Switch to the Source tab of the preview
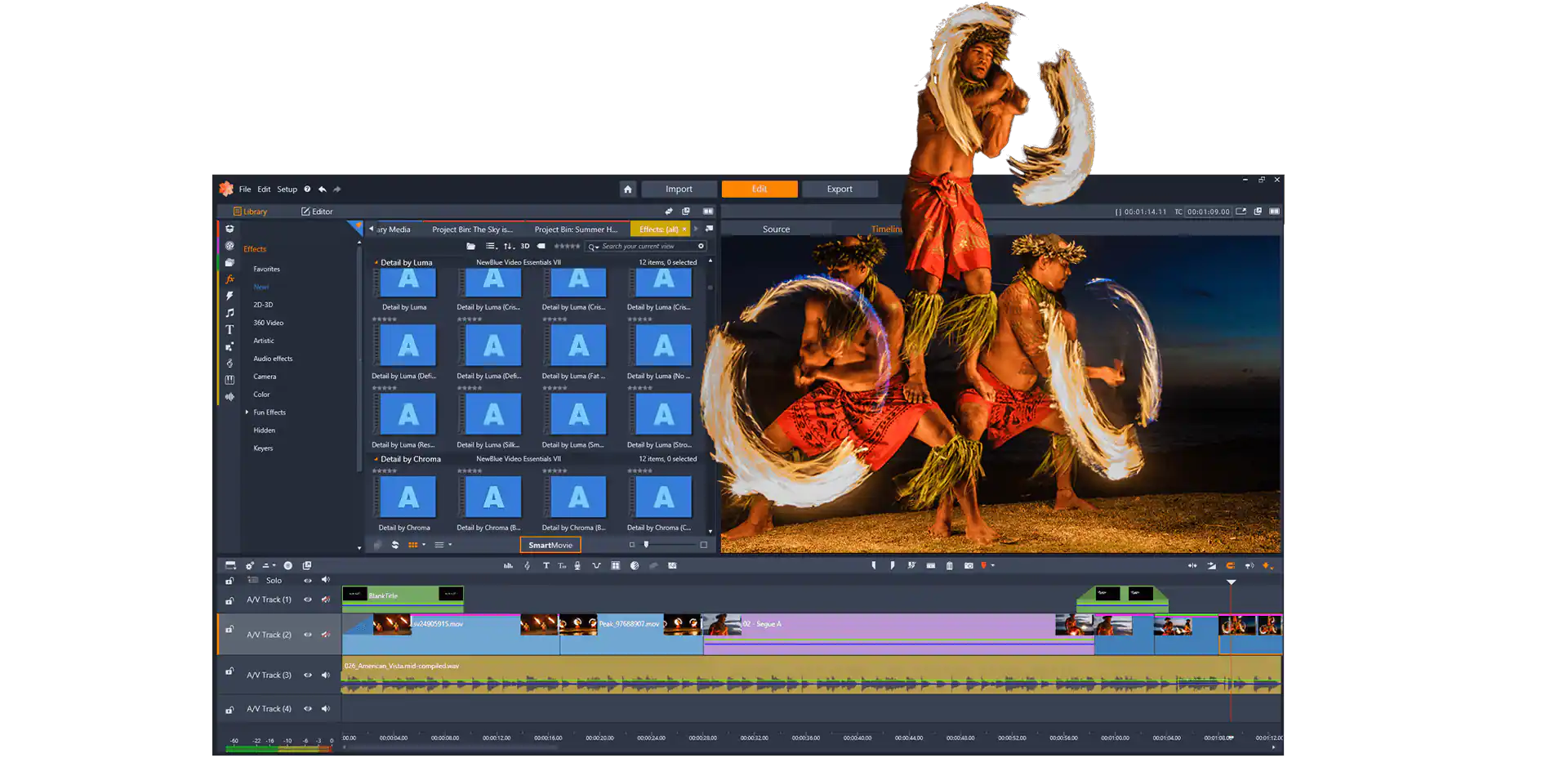This screenshot has height=776, width=1568. (775, 229)
